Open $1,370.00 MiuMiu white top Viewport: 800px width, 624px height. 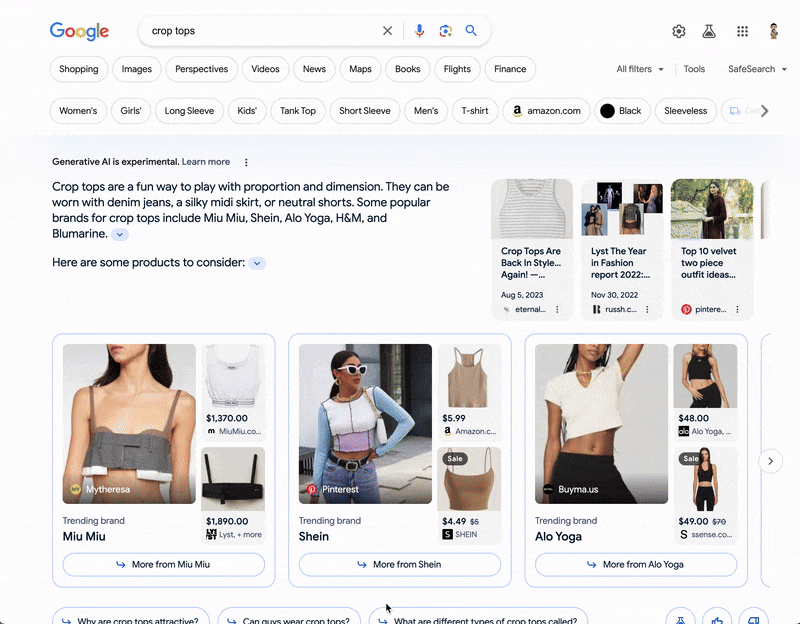pos(233,391)
